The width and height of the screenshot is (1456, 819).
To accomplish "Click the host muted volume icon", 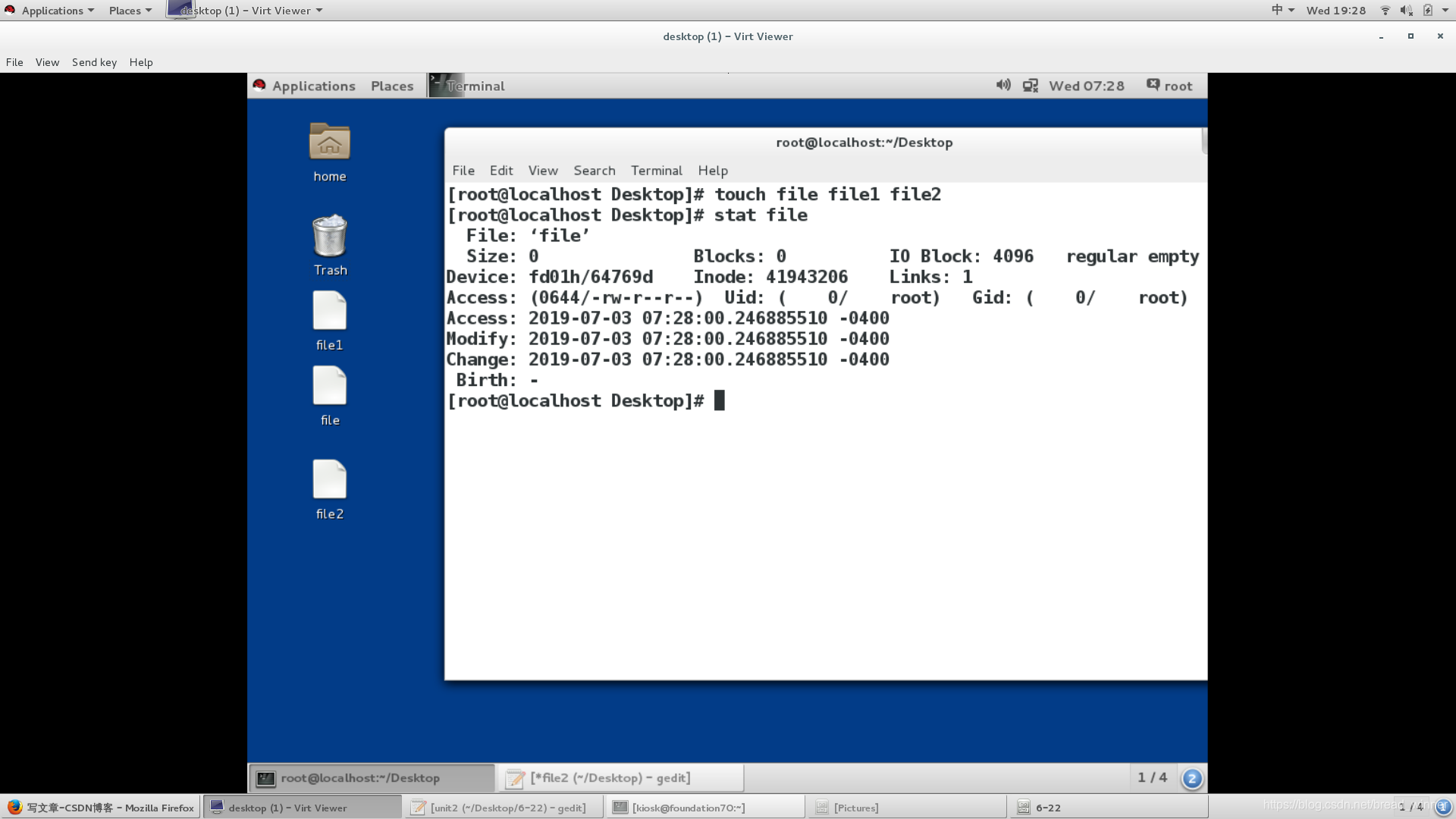I will (x=1406, y=11).
